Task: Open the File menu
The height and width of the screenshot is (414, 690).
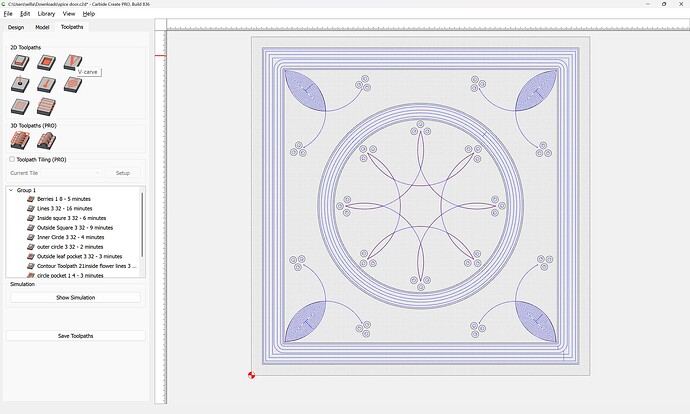Action: [8, 14]
